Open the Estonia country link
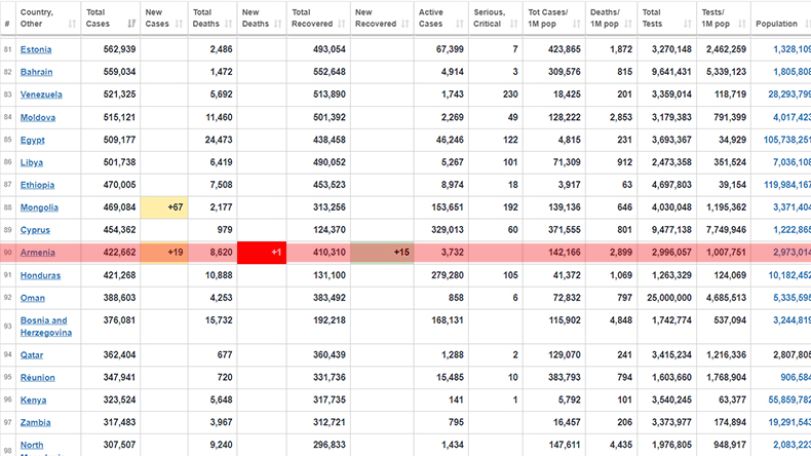This screenshot has height=456, width=811. click(x=36, y=50)
